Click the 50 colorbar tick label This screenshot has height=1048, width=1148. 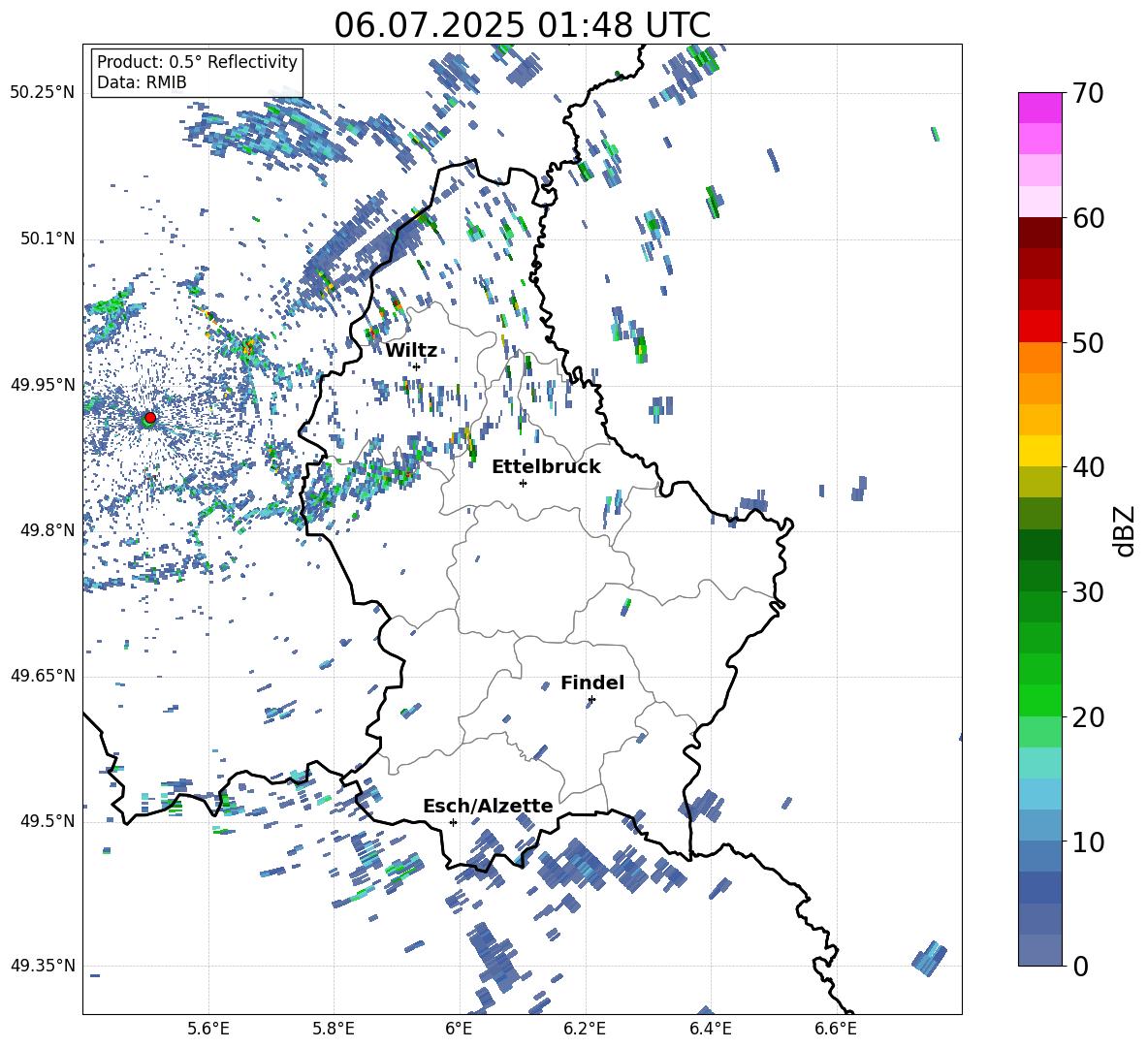[1087, 343]
